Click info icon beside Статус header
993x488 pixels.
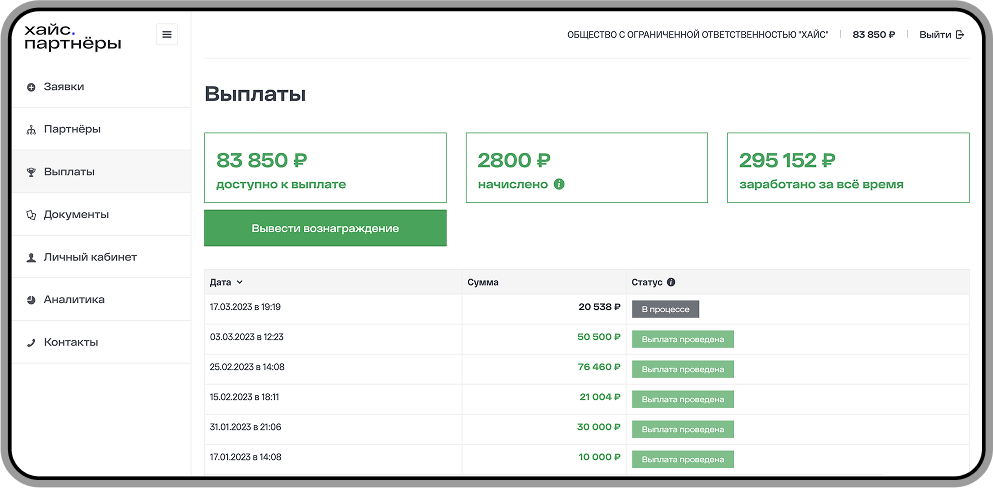(x=671, y=282)
